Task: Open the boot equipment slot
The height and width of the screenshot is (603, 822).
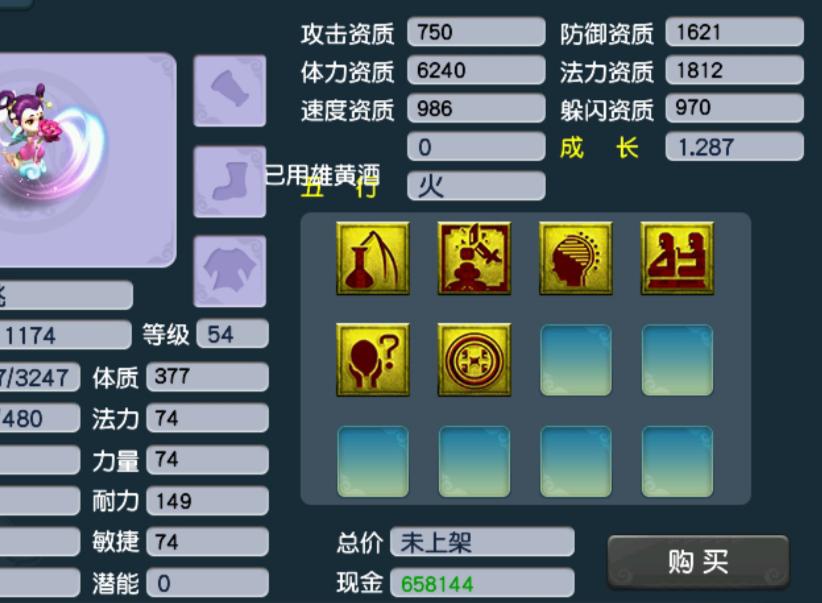Action: [x=230, y=181]
